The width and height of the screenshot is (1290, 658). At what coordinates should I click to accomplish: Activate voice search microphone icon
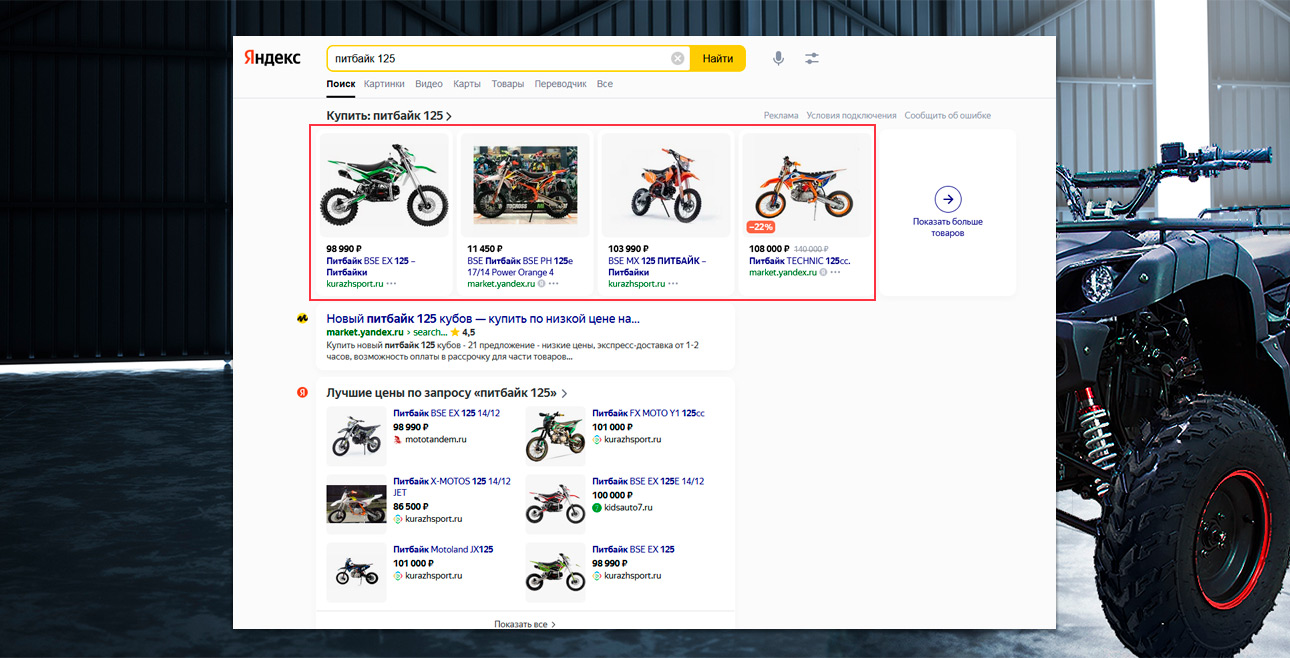(x=778, y=59)
